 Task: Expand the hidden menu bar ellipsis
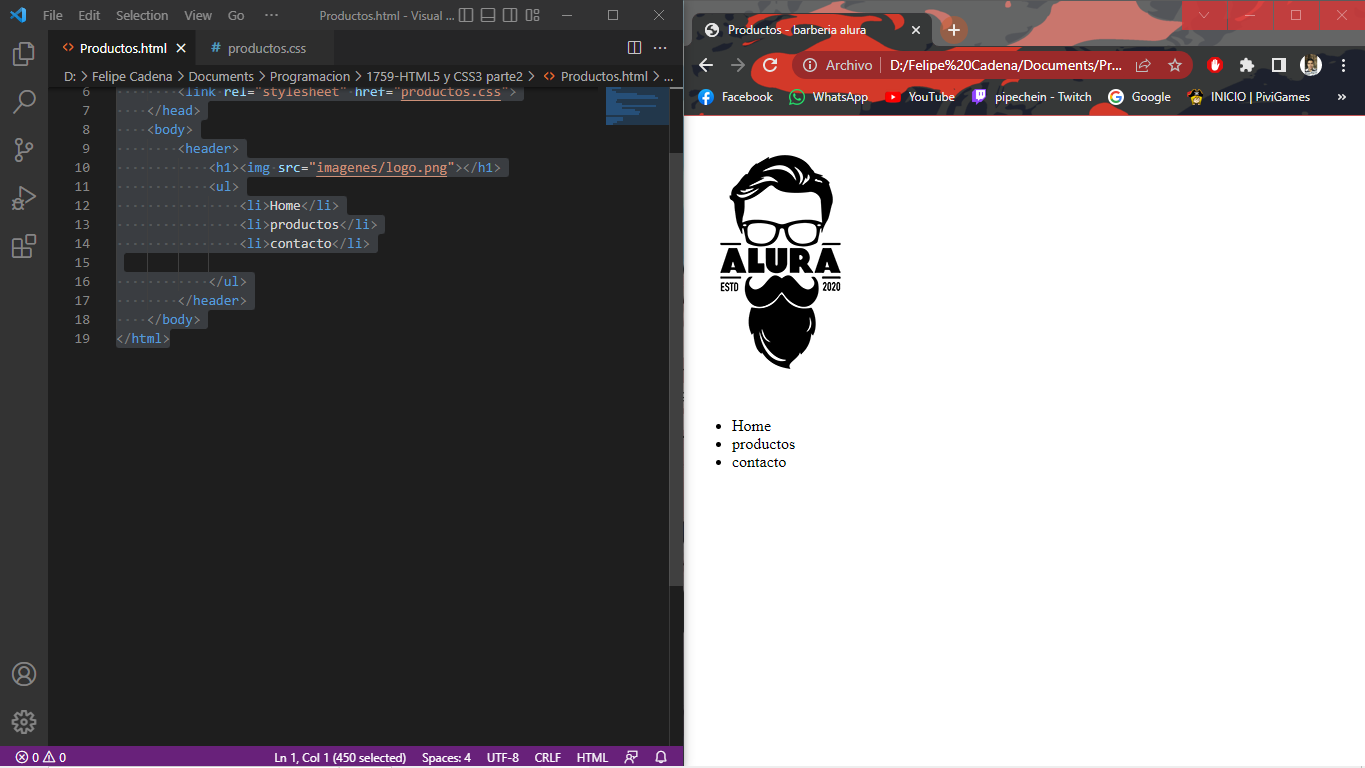pos(271,15)
